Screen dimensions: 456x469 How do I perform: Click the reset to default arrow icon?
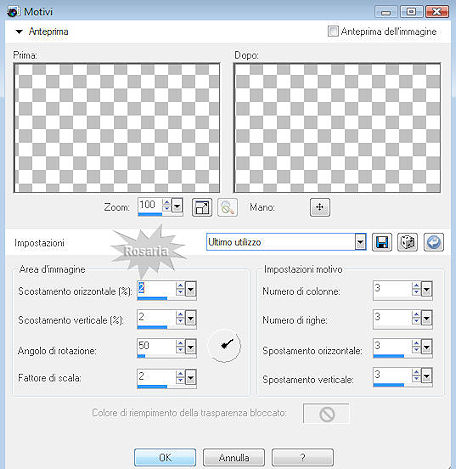coord(433,242)
